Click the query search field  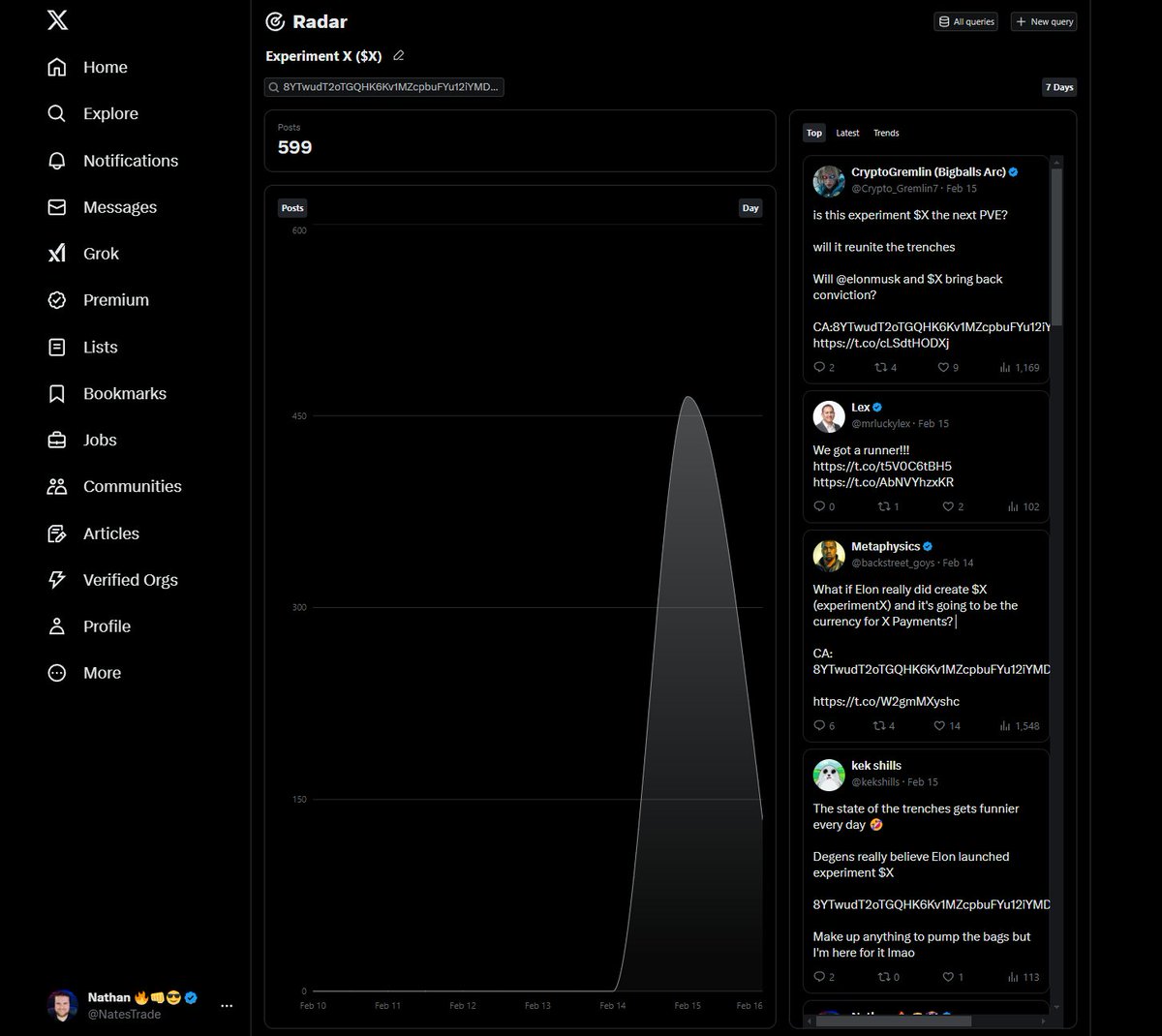[384, 87]
